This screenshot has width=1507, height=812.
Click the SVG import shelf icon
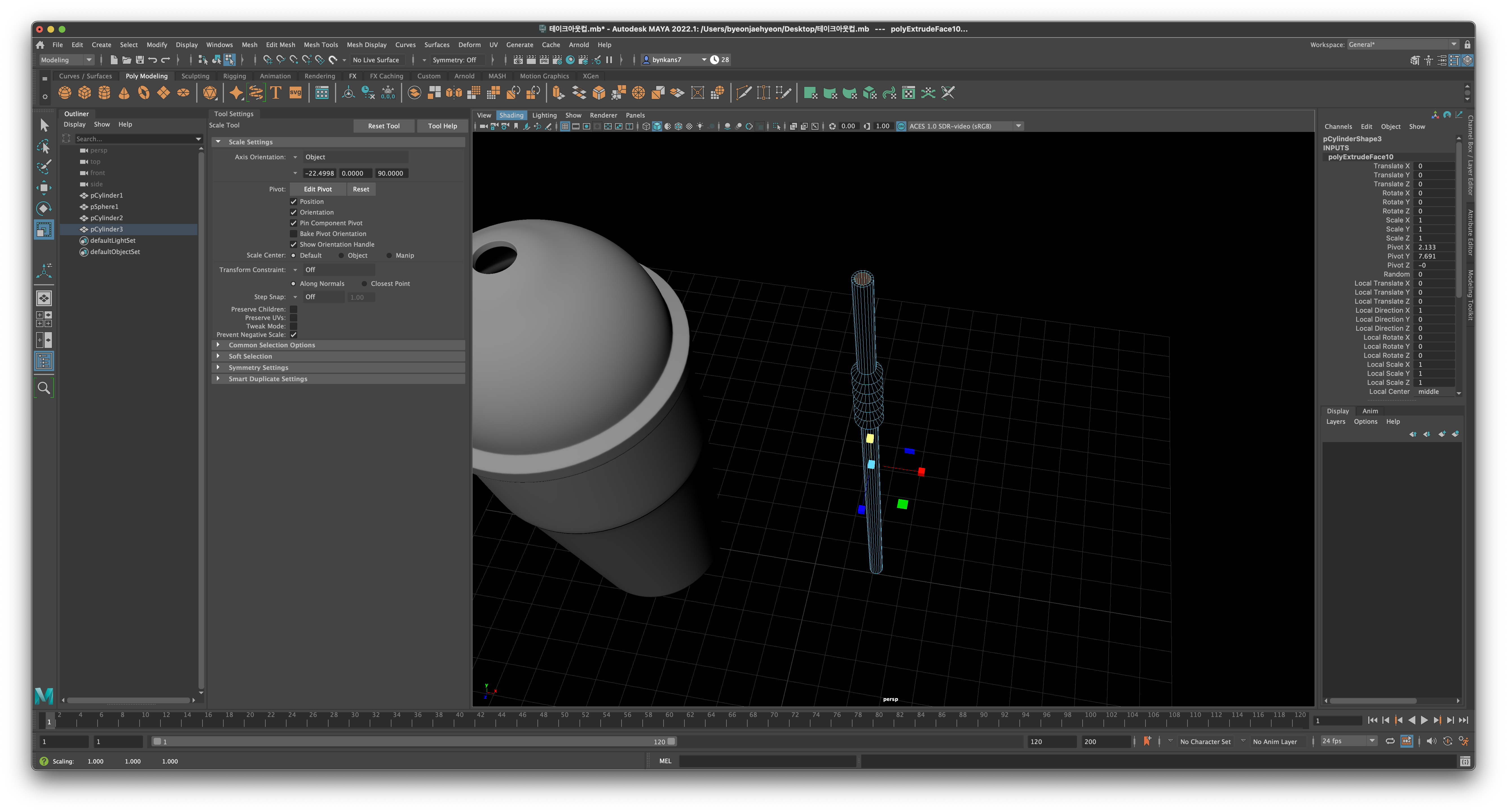296,93
